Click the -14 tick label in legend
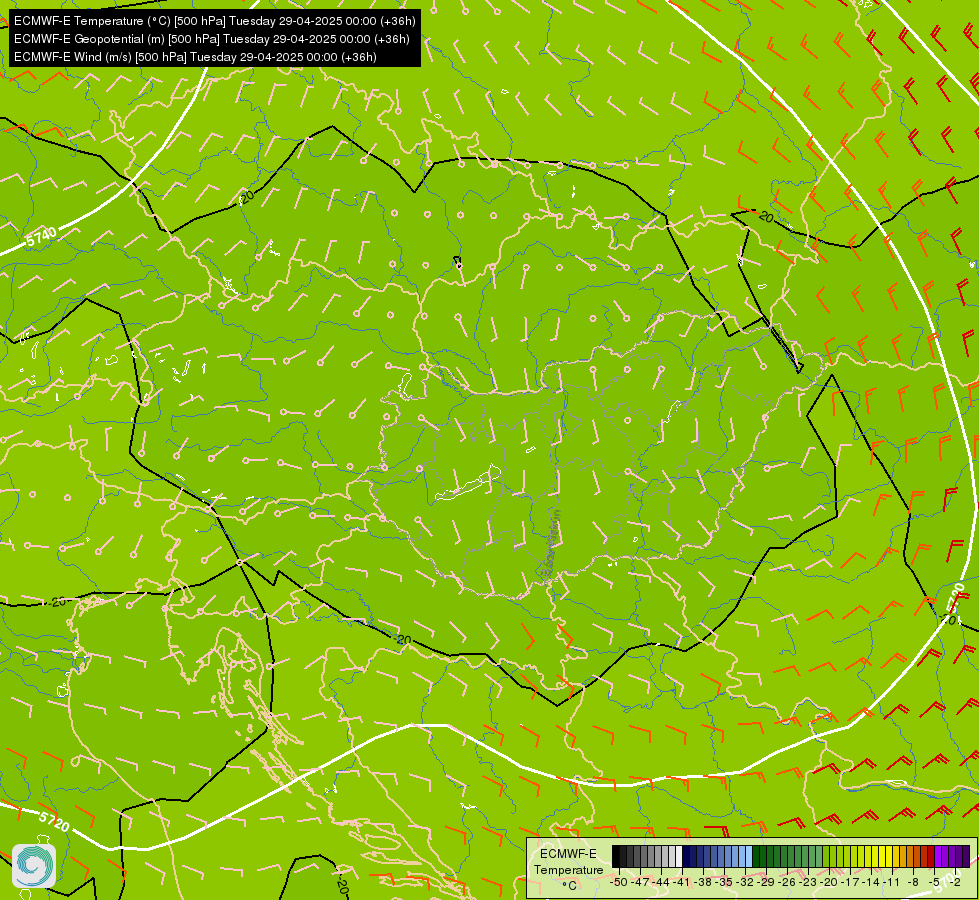This screenshot has height=900, width=979. pos(871,883)
